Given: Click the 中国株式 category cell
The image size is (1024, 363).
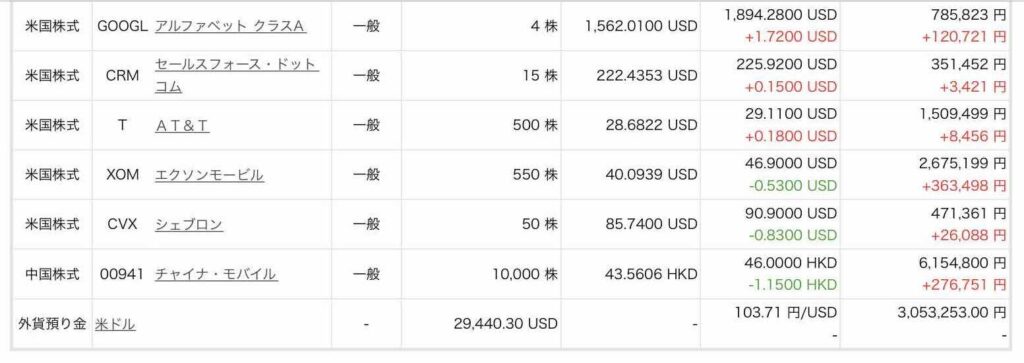Looking at the screenshot, I should point(52,274).
